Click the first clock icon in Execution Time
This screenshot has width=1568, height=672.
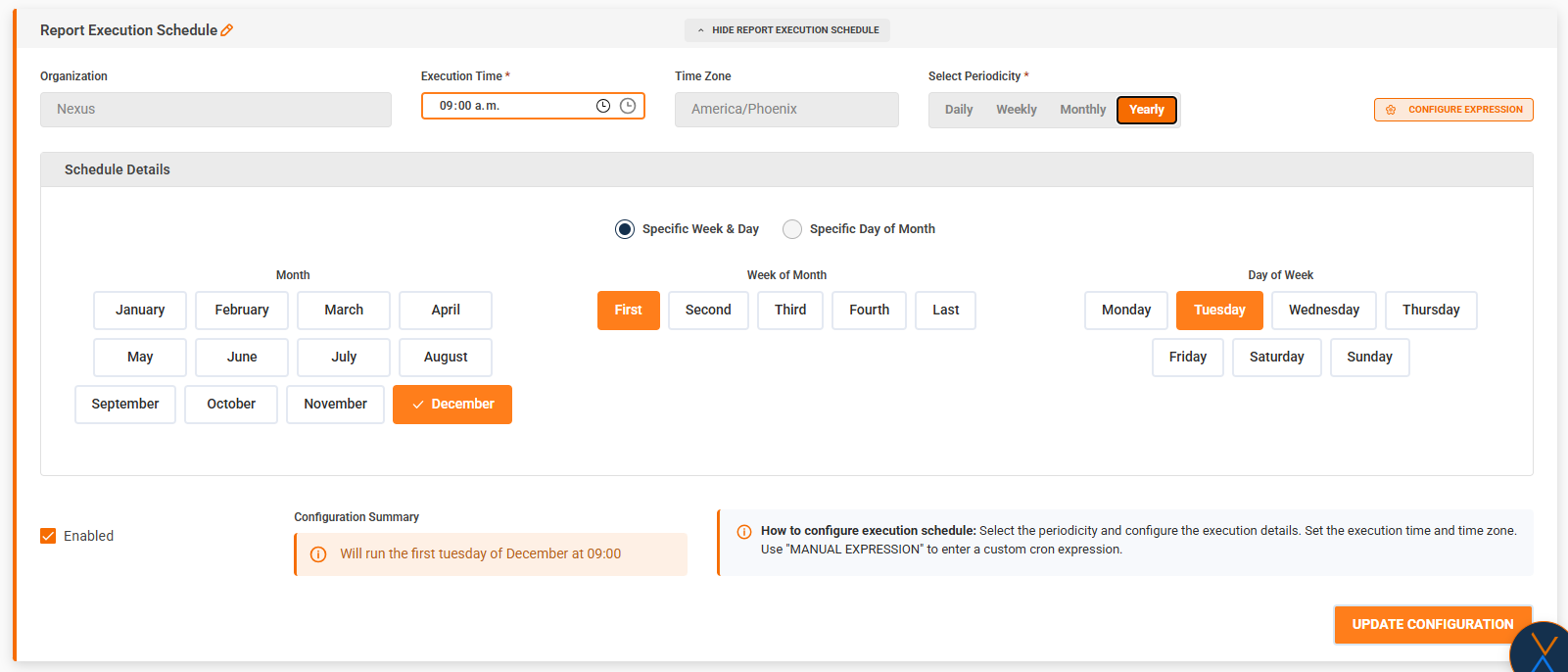tap(603, 106)
